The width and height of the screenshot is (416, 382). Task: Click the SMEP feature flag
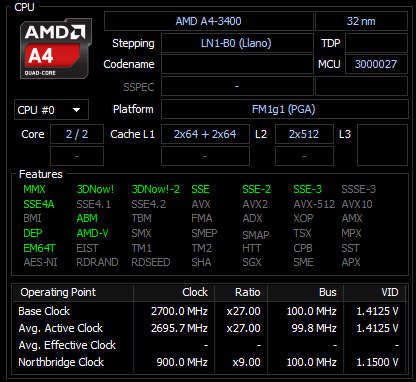click(x=204, y=233)
